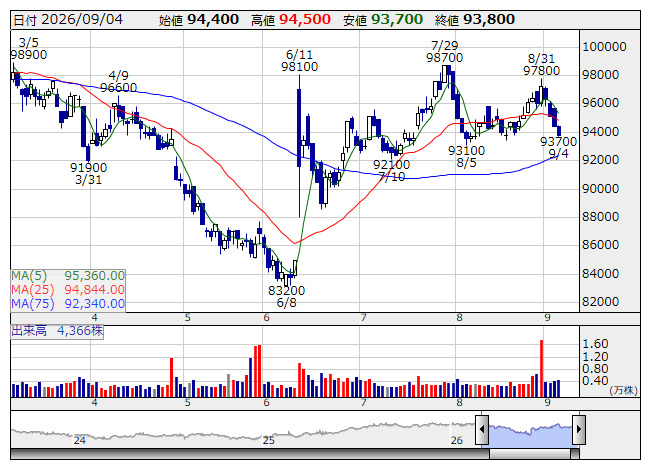
Task: Click month 6 label on price chart axis
Action: (267, 318)
